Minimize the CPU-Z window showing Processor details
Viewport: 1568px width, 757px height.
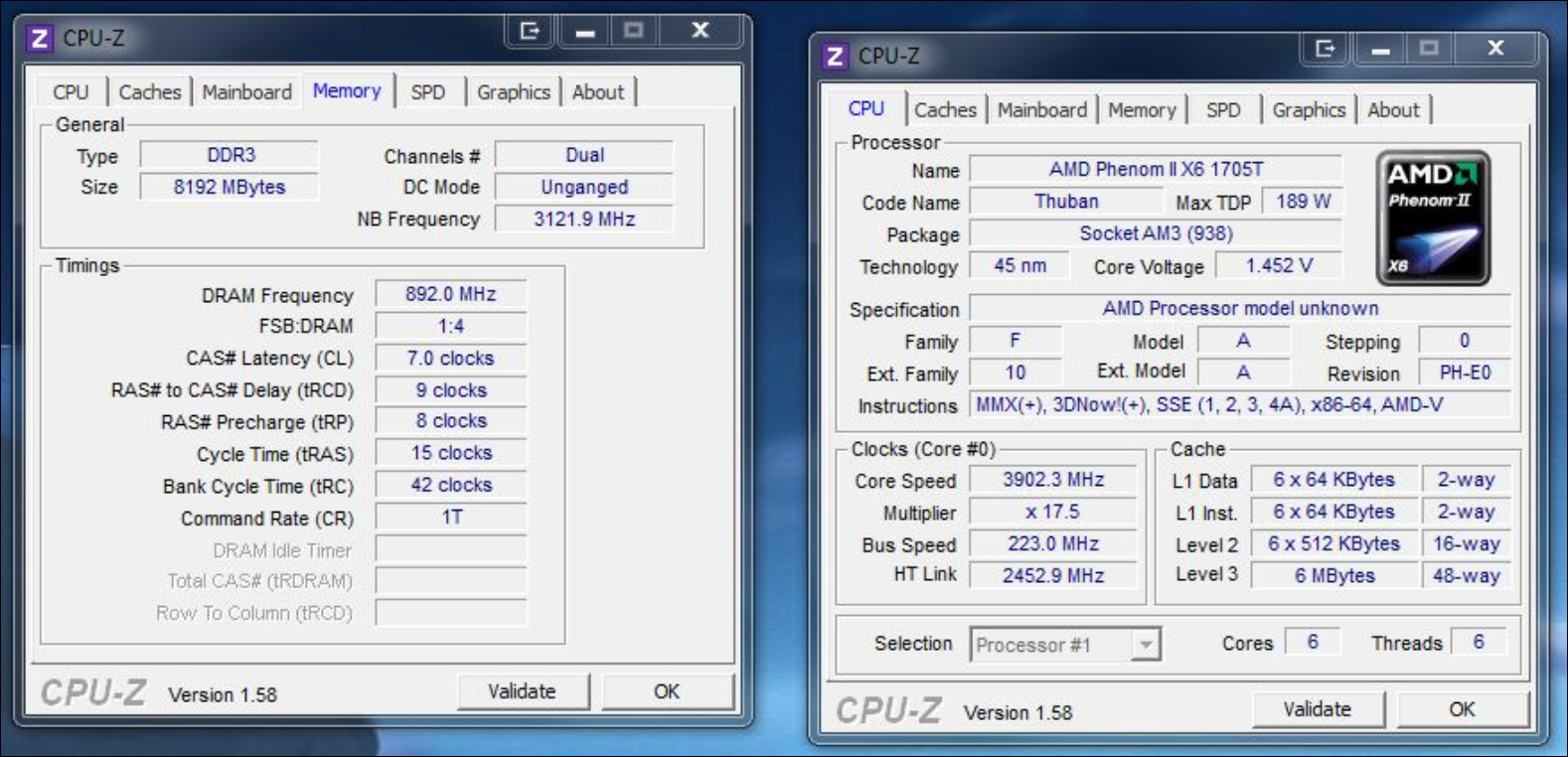1380,49
